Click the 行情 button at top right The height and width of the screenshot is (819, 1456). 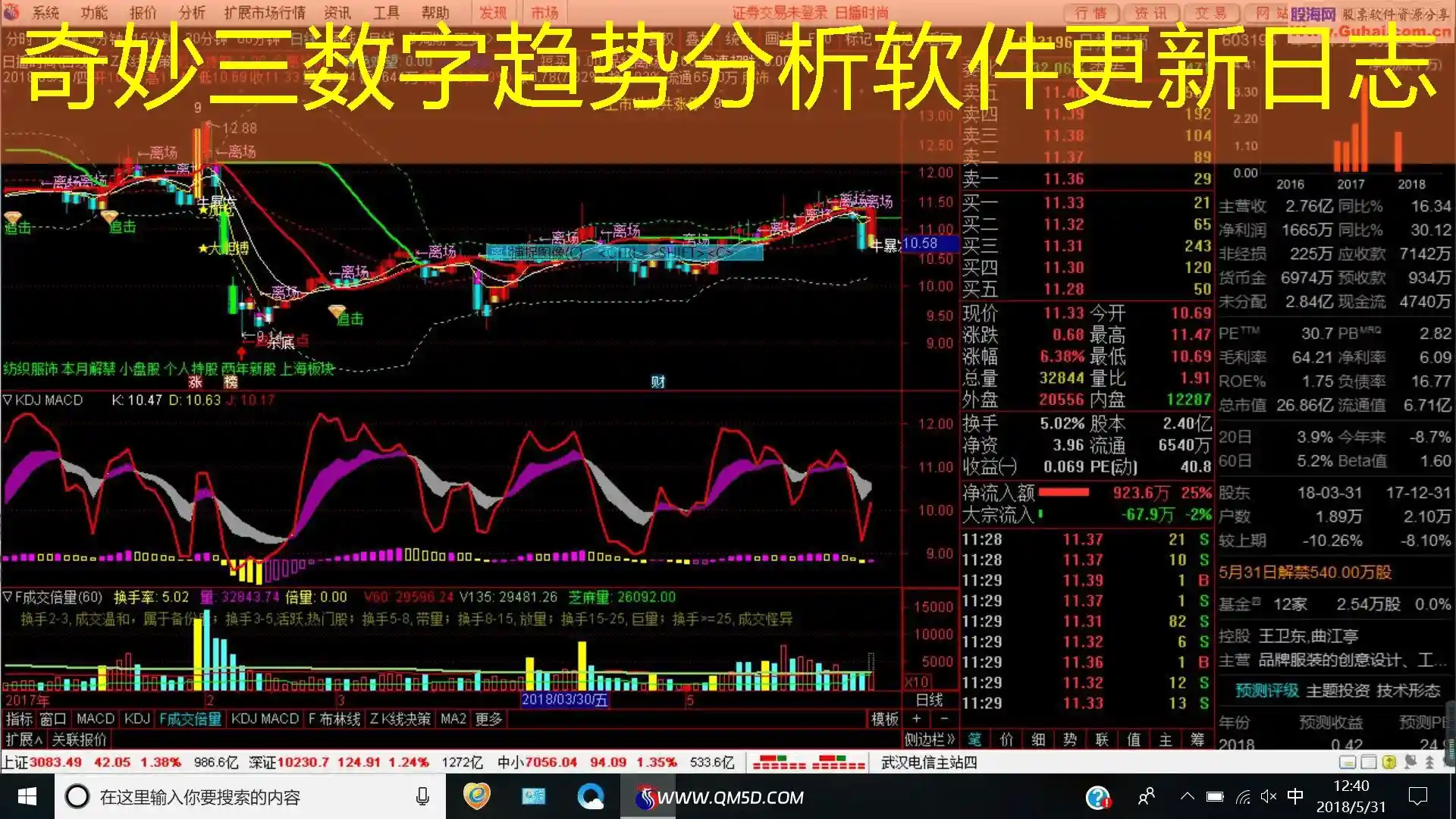[x=1091, y=13]
